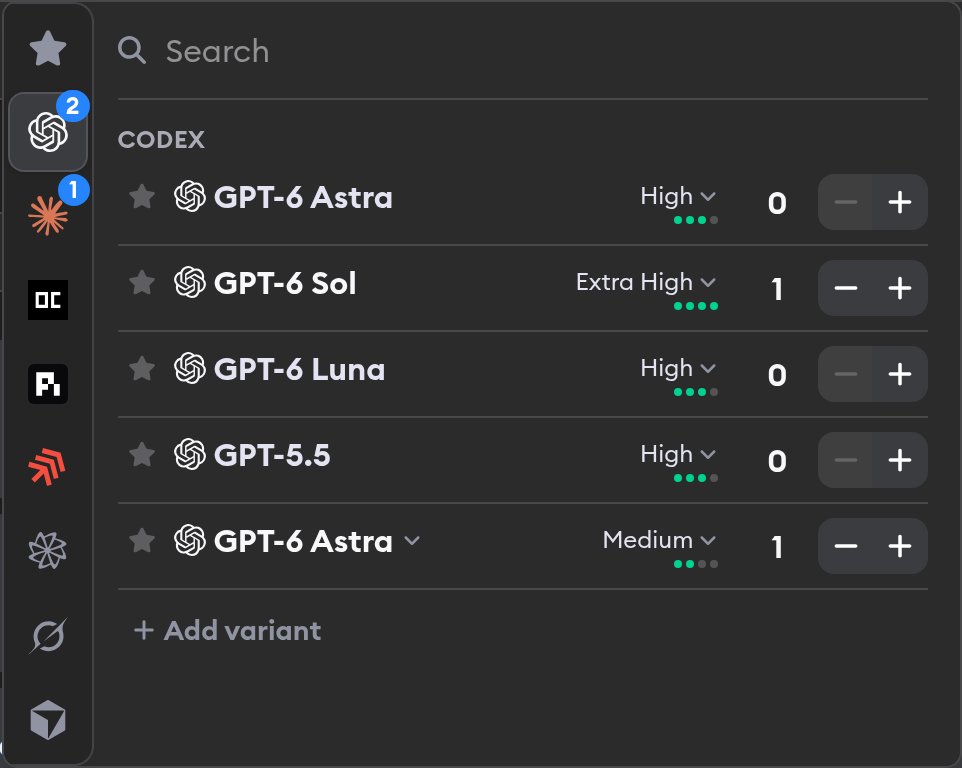The width and height of the screenshot is (962, 768).
Task: Increase count for GPT-6 Sol
Action: pos(899,288)
